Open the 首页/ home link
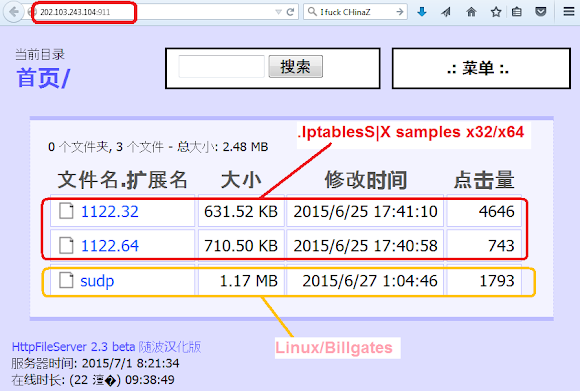The image size is (580, 391). pos(43,78)
